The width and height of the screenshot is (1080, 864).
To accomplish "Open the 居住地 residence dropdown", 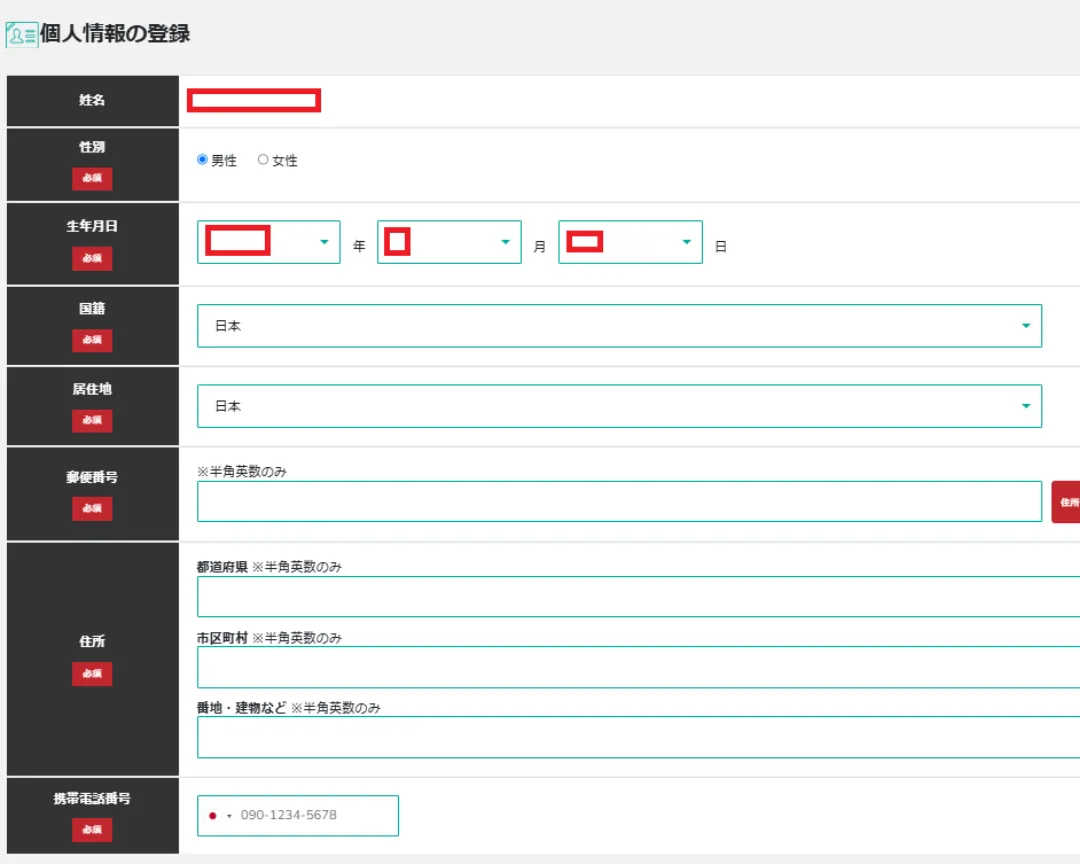I will pos(619,406).
